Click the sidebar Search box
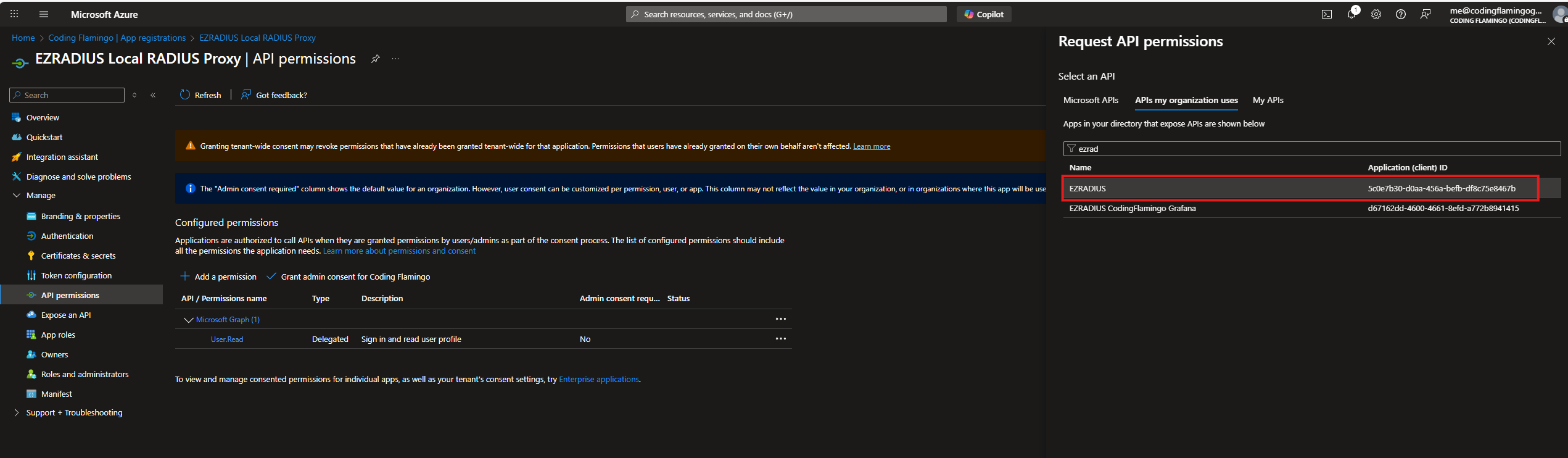Viewport: 1568px width, 458px height. 67,95
